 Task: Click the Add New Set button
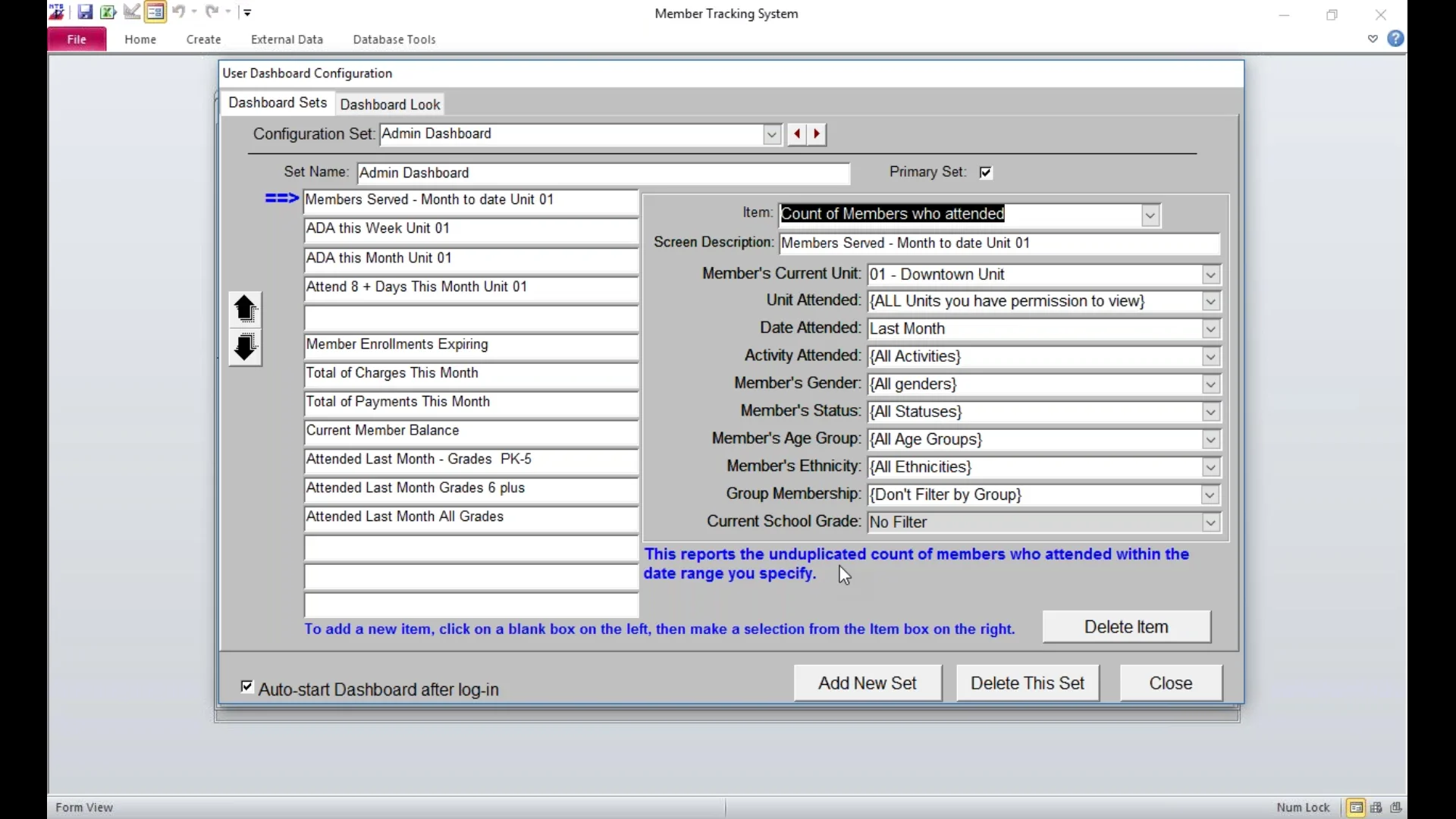pos(868,682)
